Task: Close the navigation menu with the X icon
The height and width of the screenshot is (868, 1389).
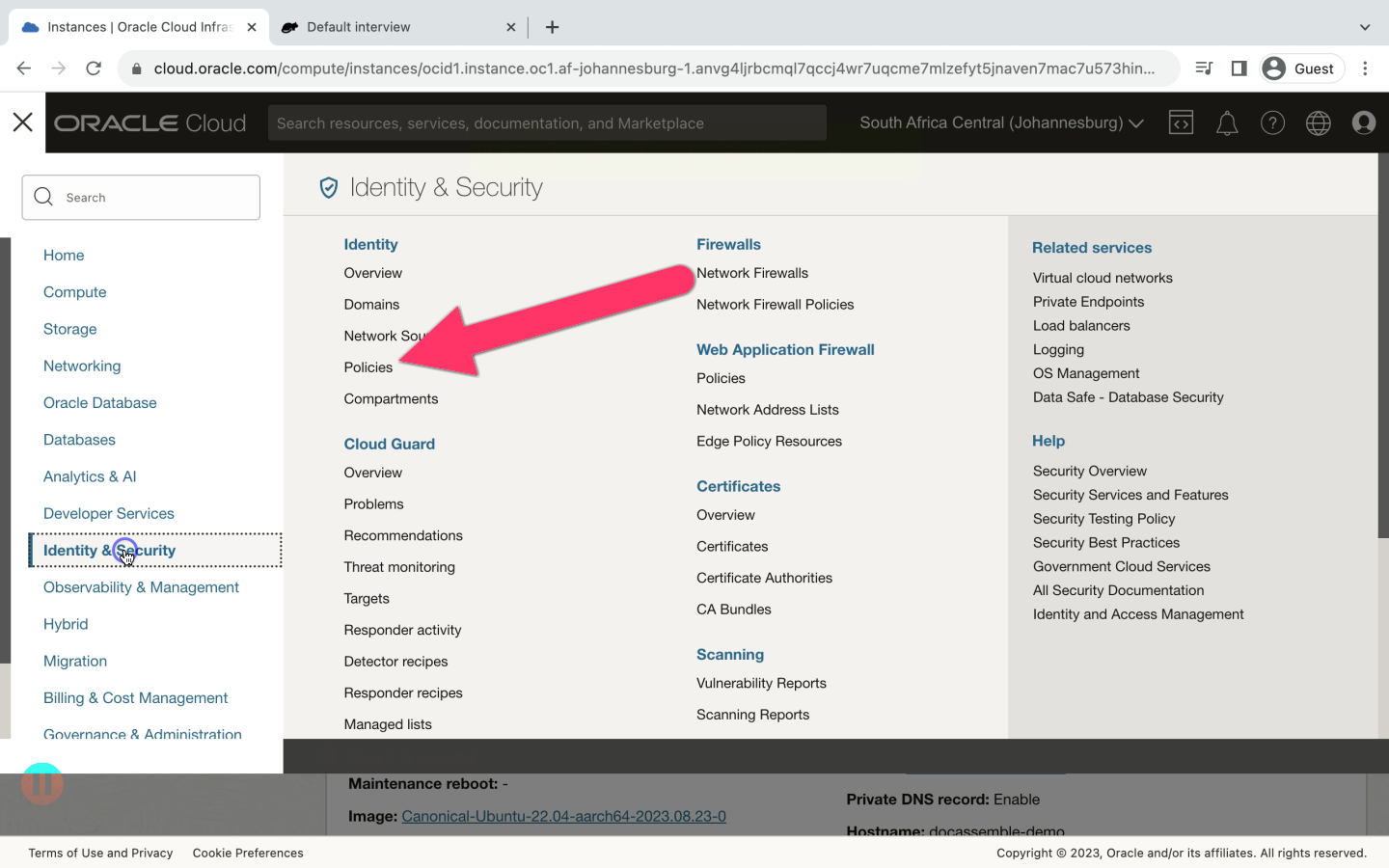Action: point(22,122)
